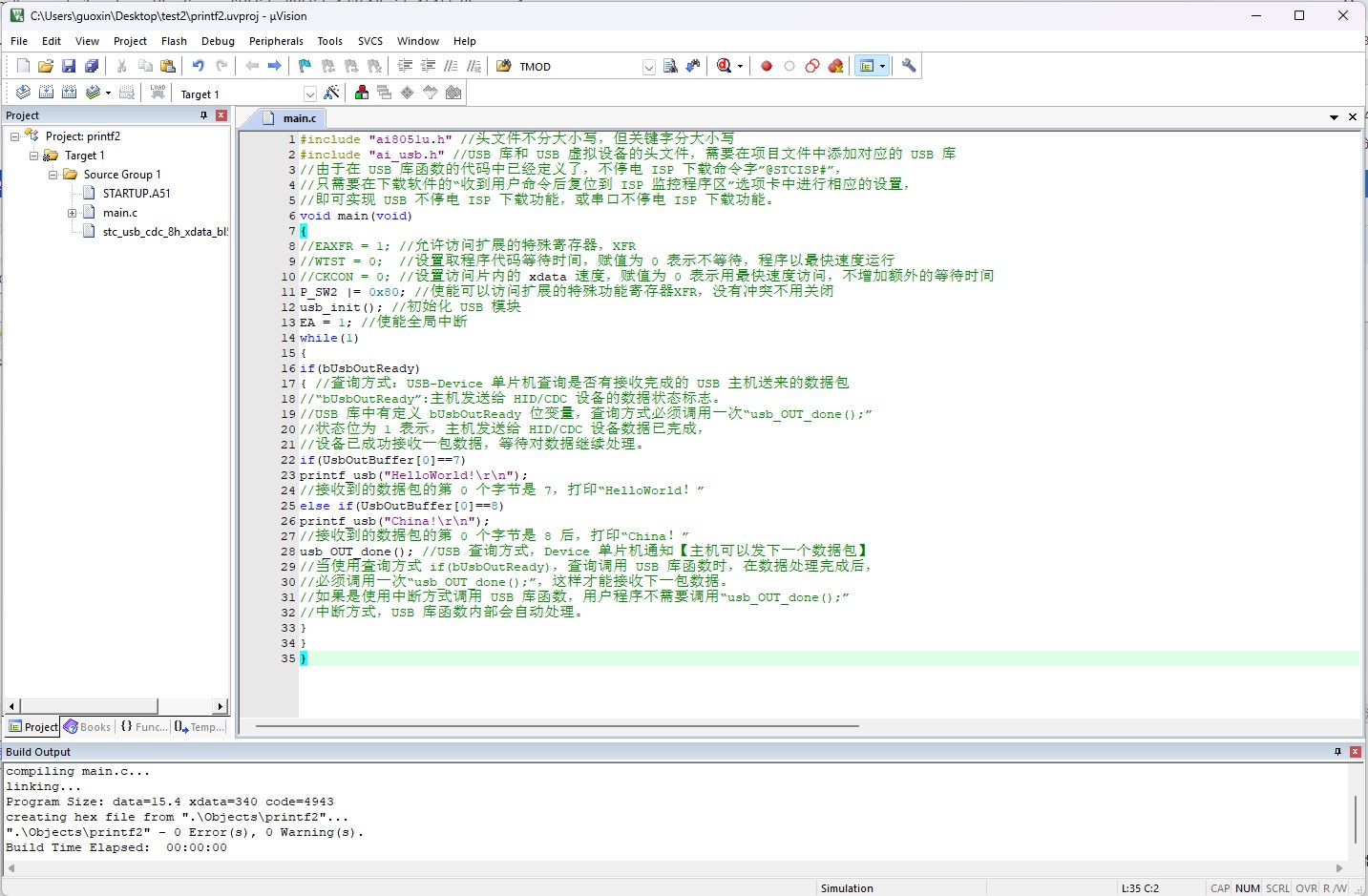Click the L:35 C:2 status indicator
The image size is (1368, 896).
tap(1140, 888)
